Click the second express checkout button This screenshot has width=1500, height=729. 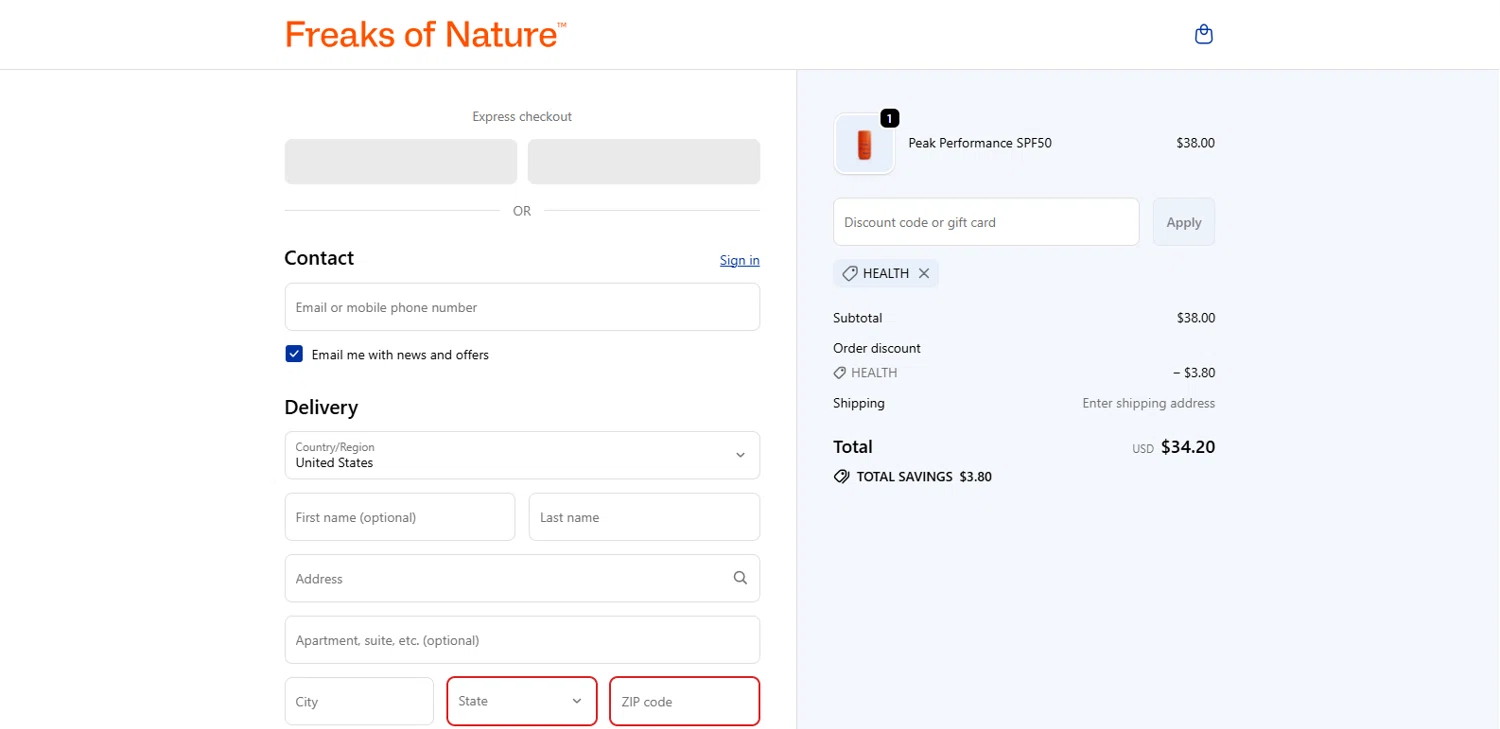pyautogui.click(x=644, y=162)
